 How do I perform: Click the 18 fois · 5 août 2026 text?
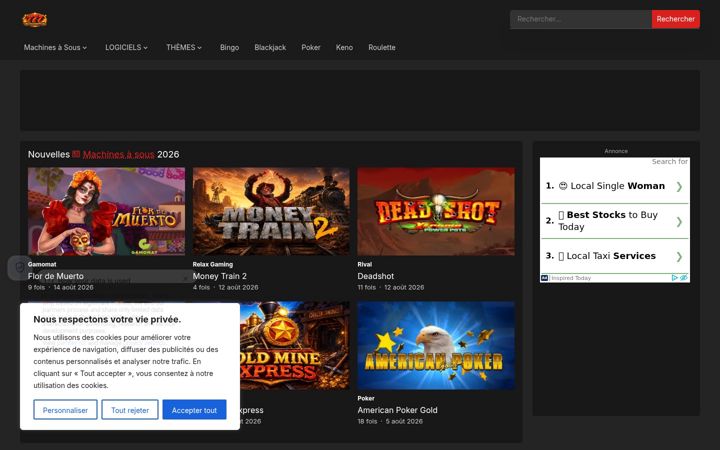[x=390, y=422]
